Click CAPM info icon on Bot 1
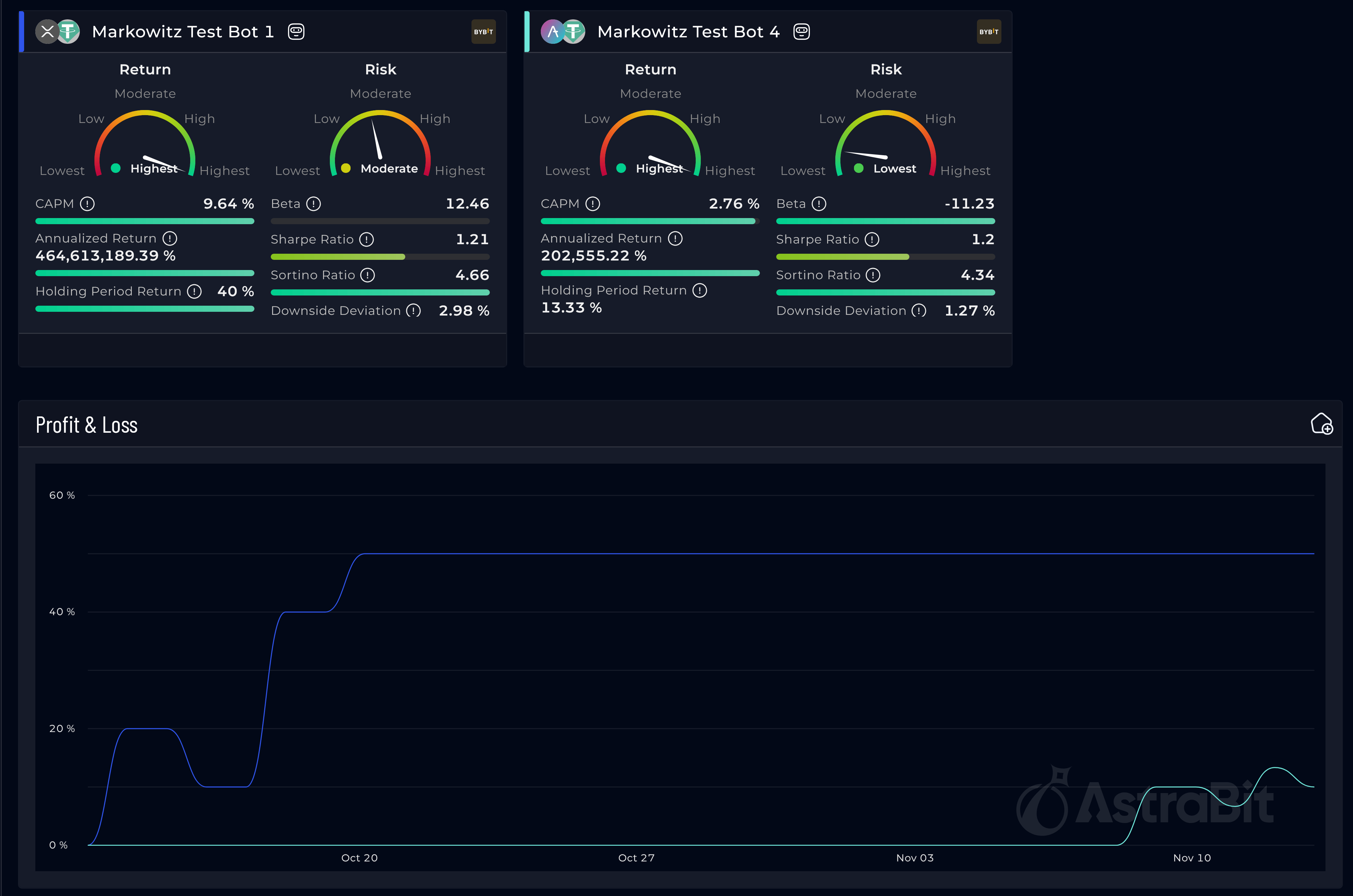1353x896 pixels. click(x=87, y=204)
